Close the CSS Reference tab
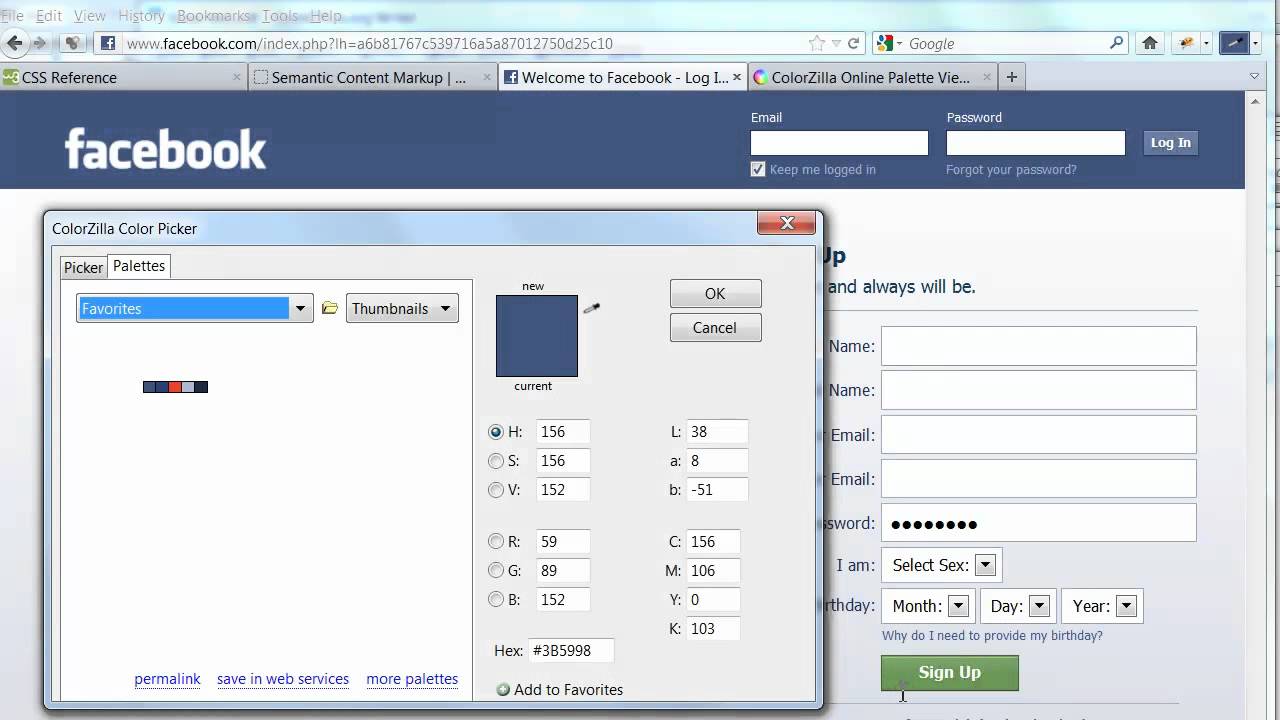This screenshot has width=1280, height=720. pos(237,77)
